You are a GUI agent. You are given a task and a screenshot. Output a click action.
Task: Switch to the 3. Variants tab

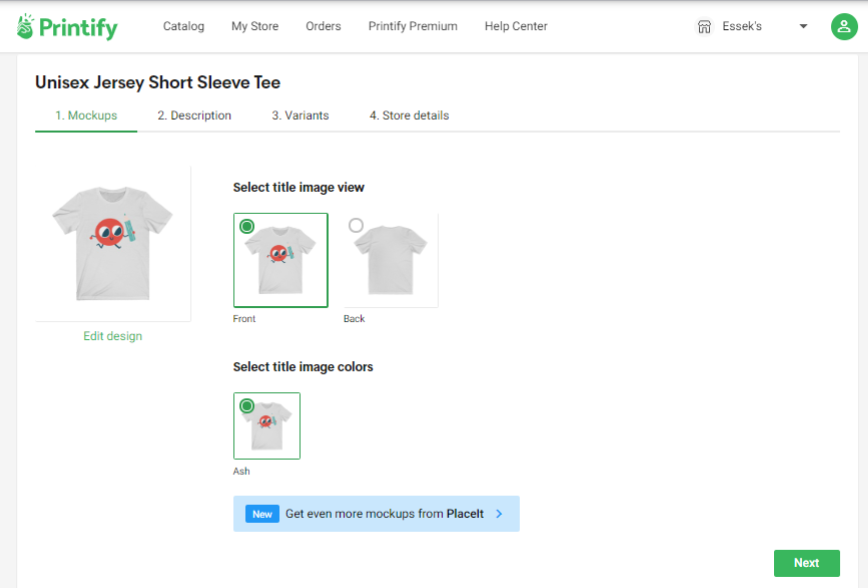300,116
